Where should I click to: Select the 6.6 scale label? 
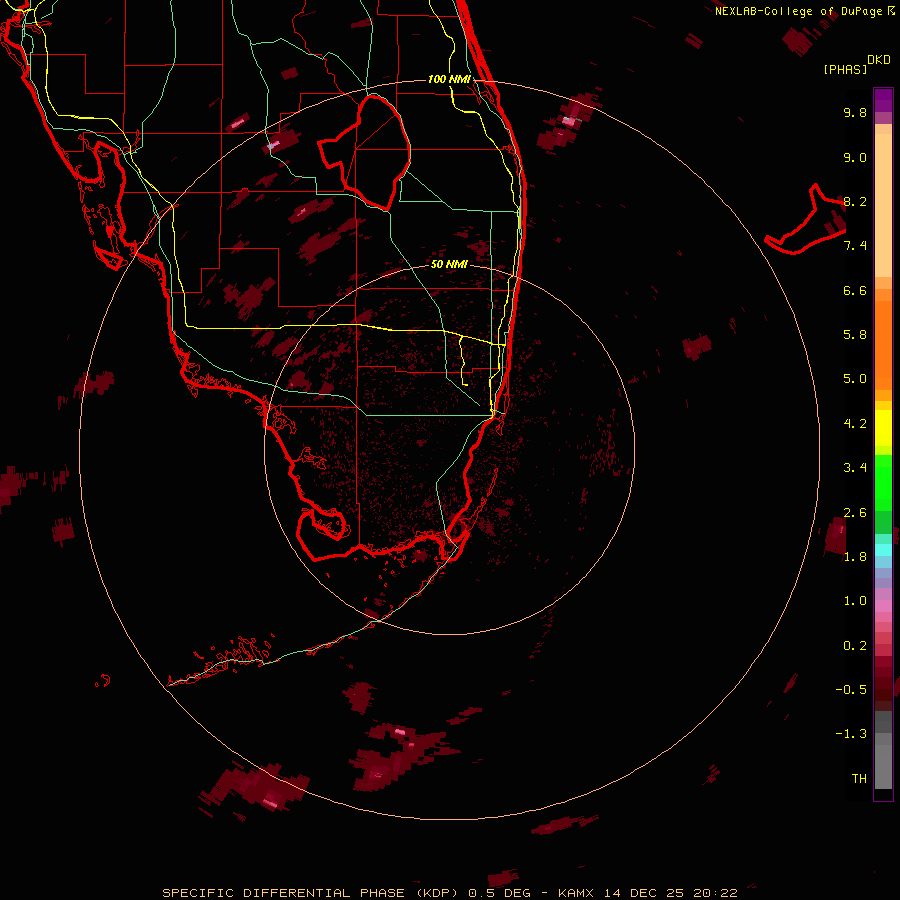(855, 290)
